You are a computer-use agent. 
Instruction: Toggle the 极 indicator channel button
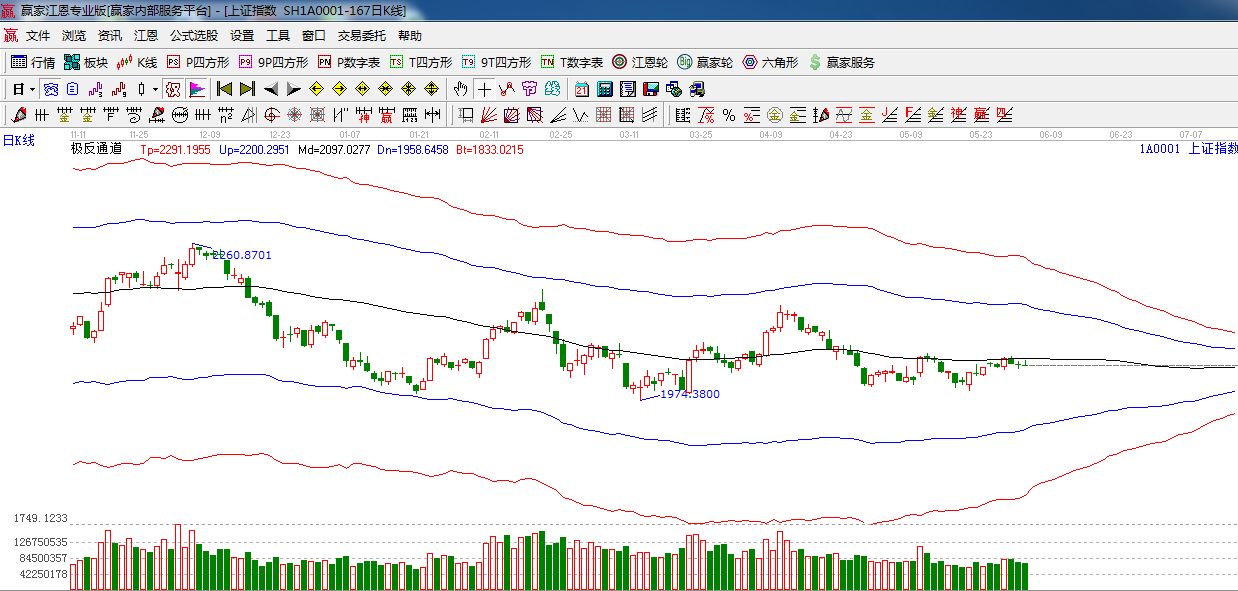(173, 89)
